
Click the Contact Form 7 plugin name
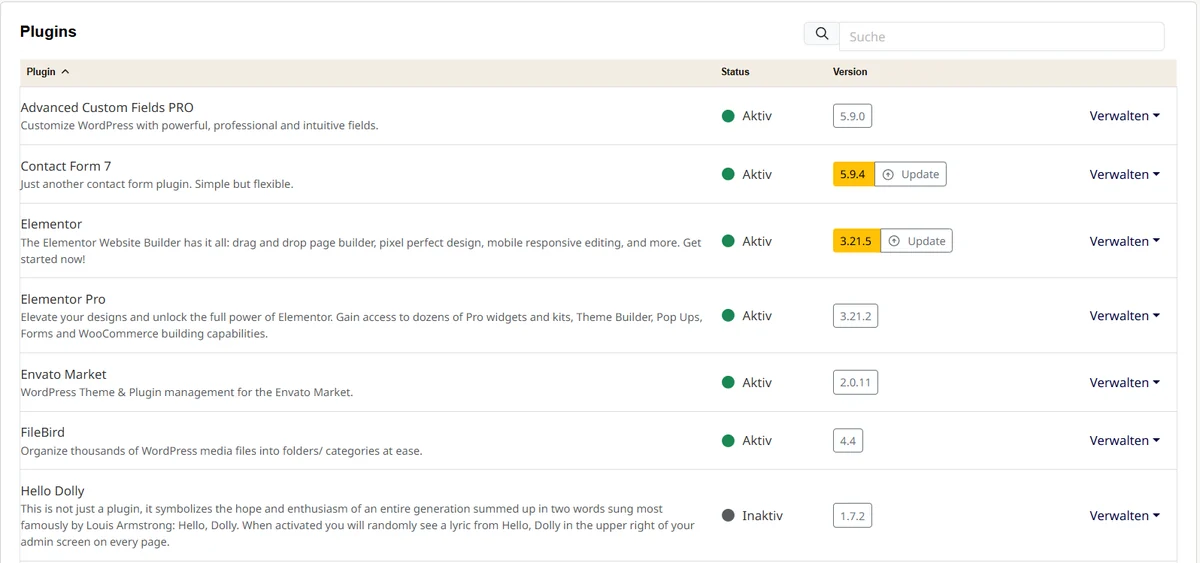[x=66, y=166]
